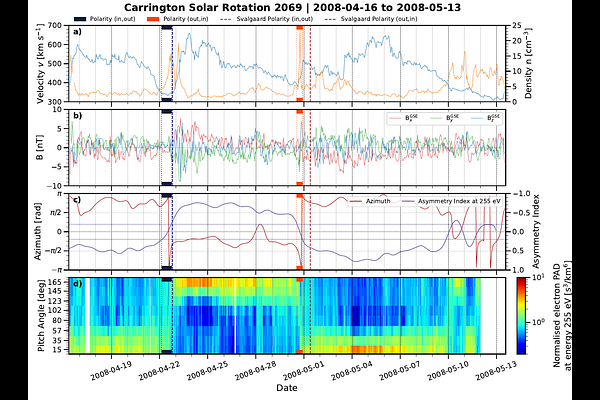
Task: Click the "25" density axis tick
Action: coord(517,26)
